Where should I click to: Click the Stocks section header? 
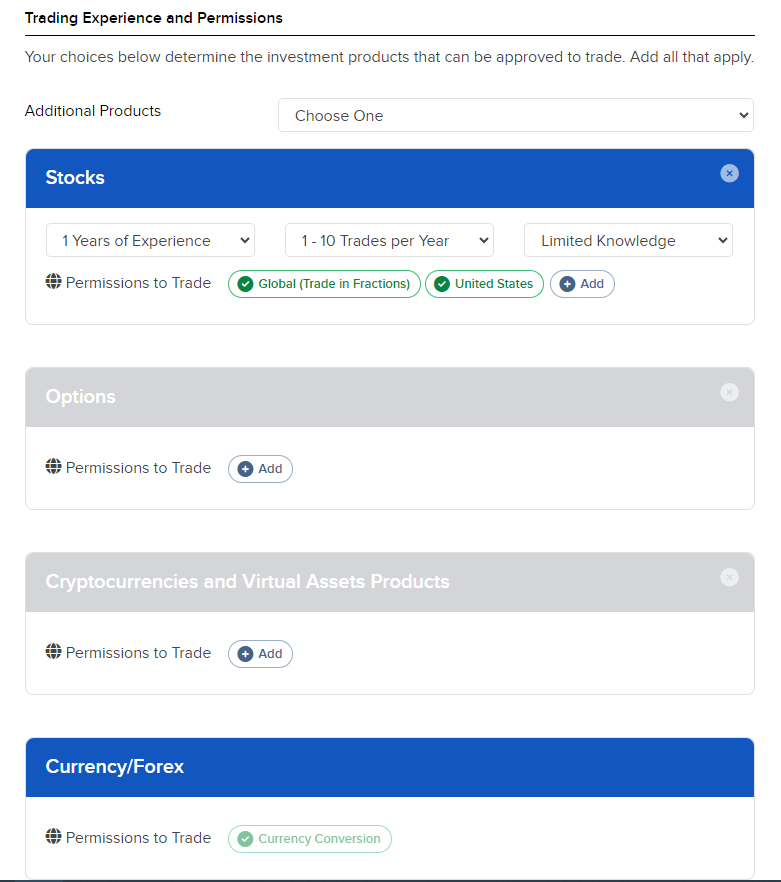[x=389, y=178]
